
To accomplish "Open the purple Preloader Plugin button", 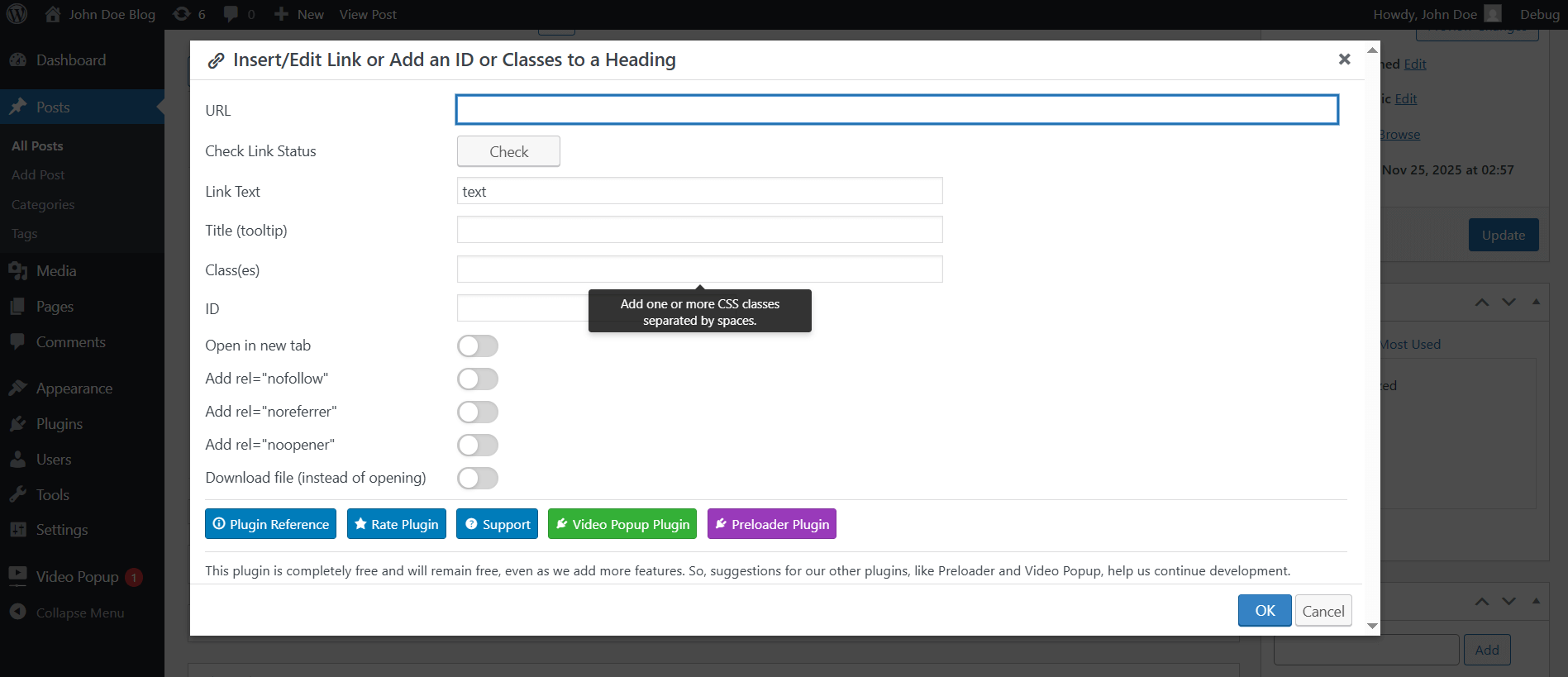I will 771,524.
